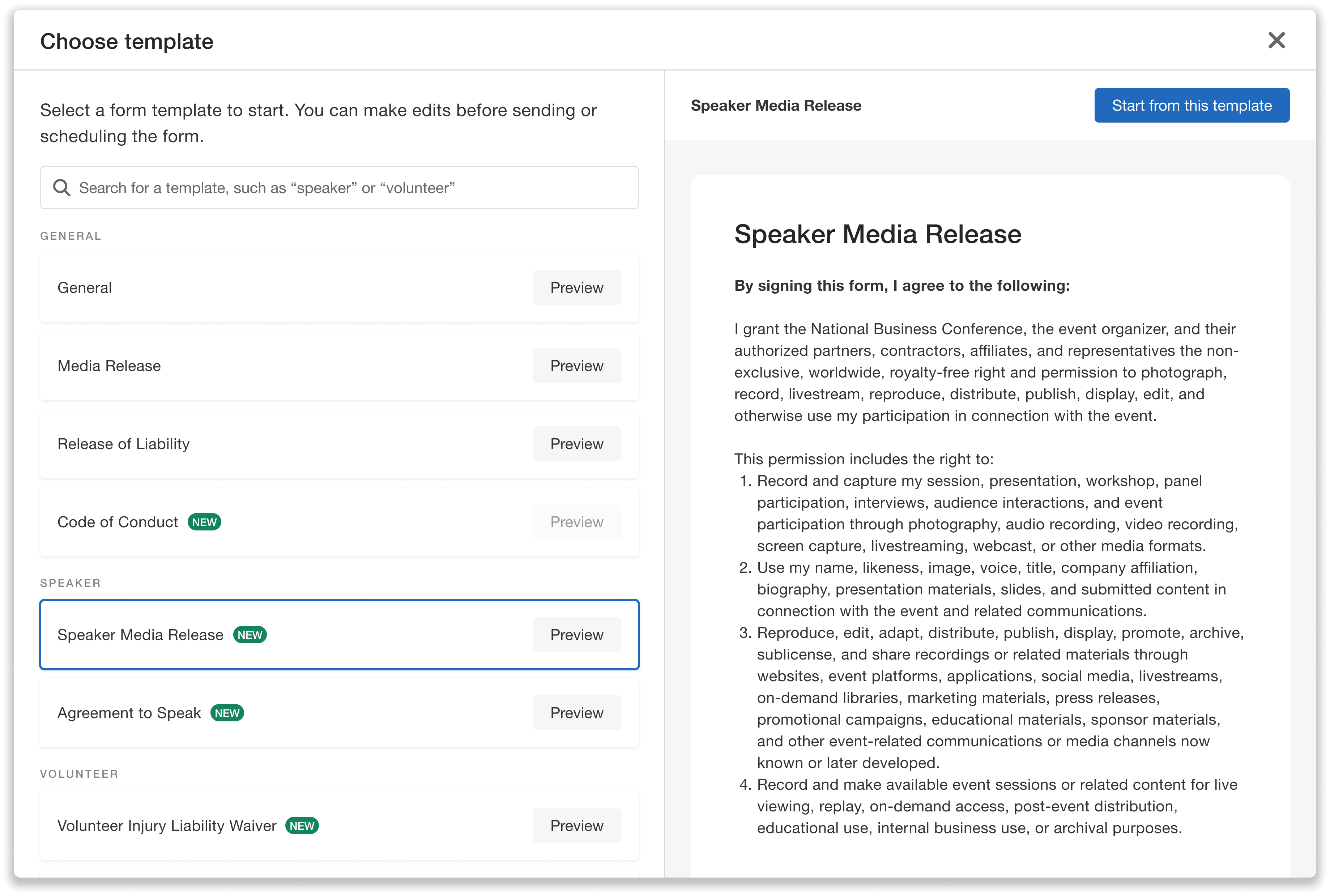The width and height of the screenshot is (1330, 896).
Task: Click the VOLUNTEER section heading
Action: pos(80,774)
